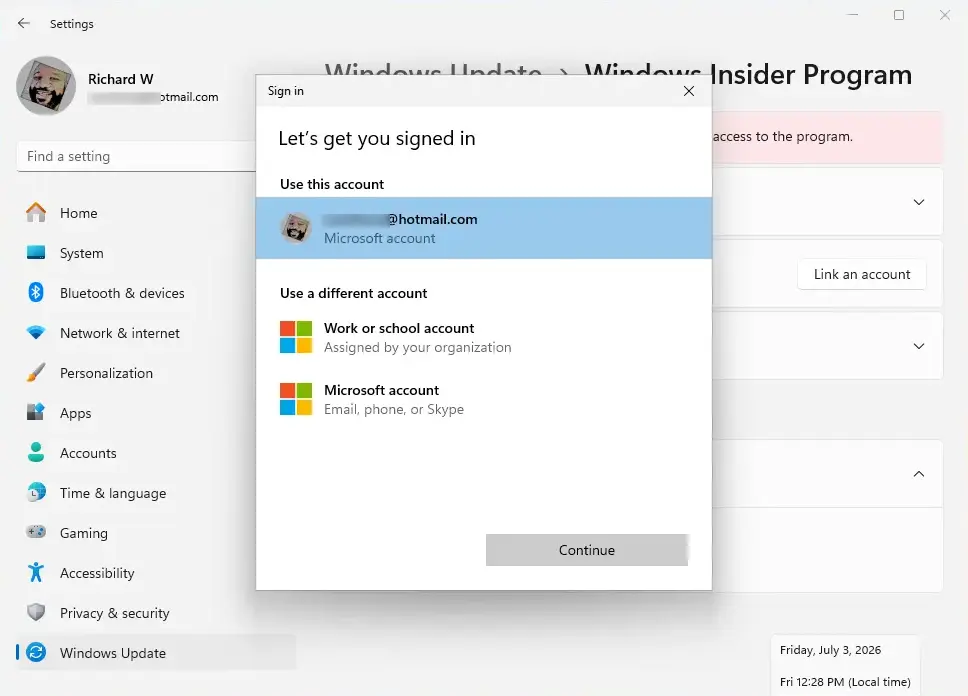This screenshot has height=696, width=968.
Task: Click the Windows Update sync icon
Action: (36, 652)
